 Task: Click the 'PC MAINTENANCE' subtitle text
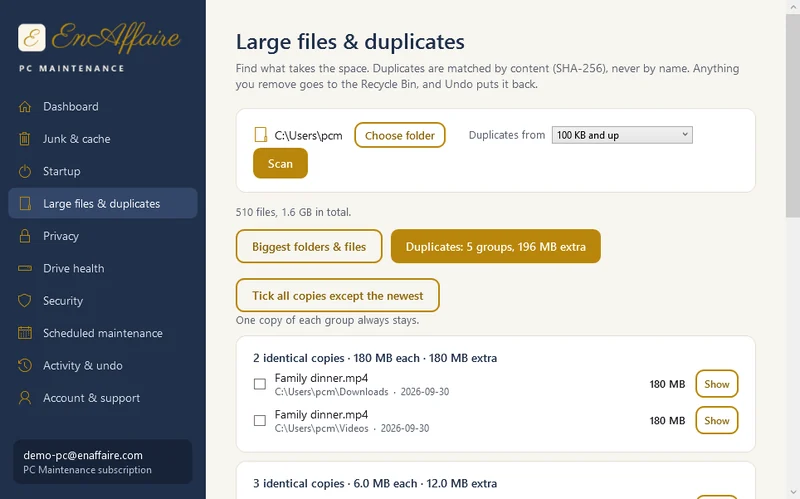[x=72, y=68]
